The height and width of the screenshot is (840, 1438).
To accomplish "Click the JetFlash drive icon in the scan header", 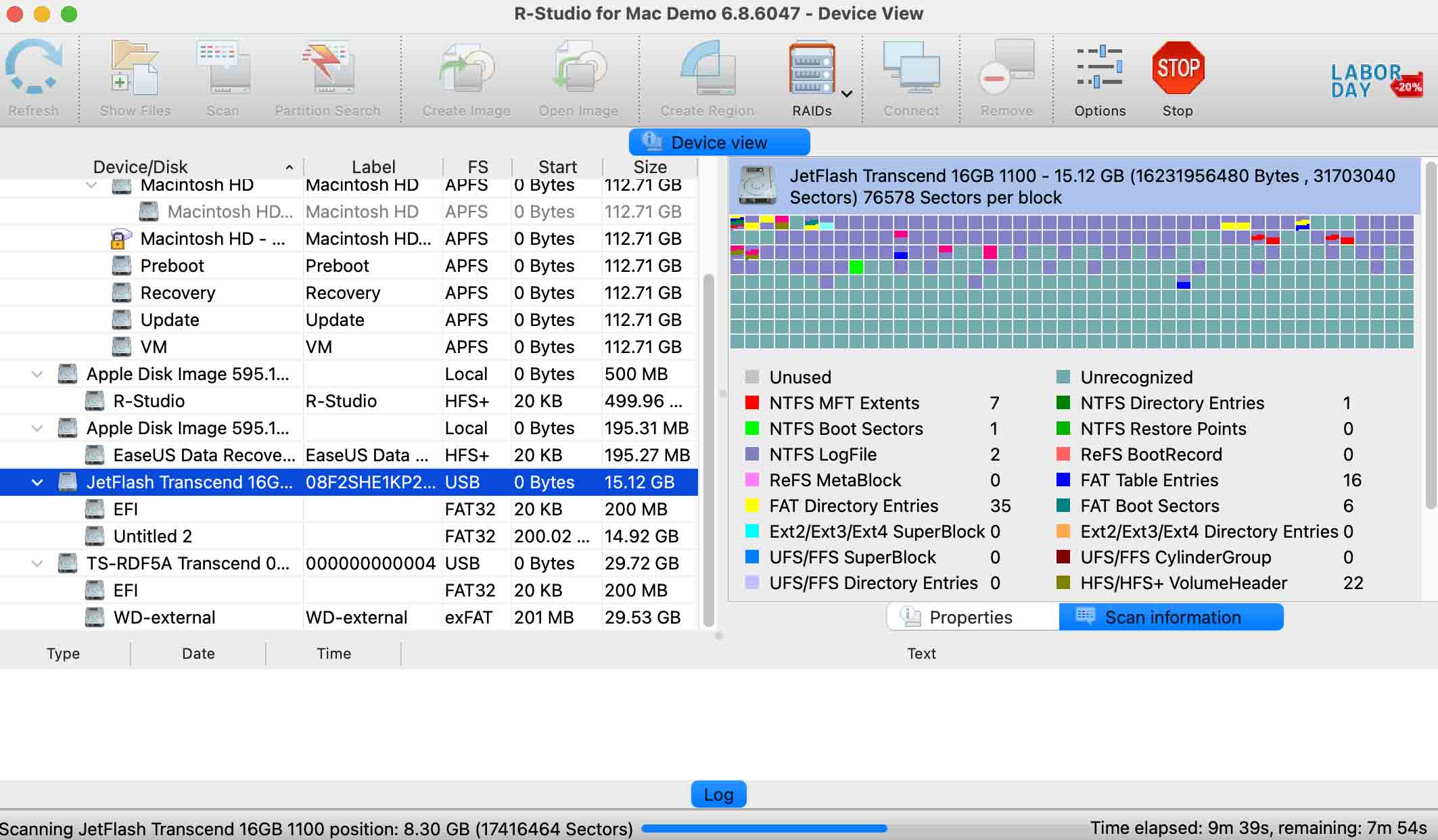I will [758, 186].
